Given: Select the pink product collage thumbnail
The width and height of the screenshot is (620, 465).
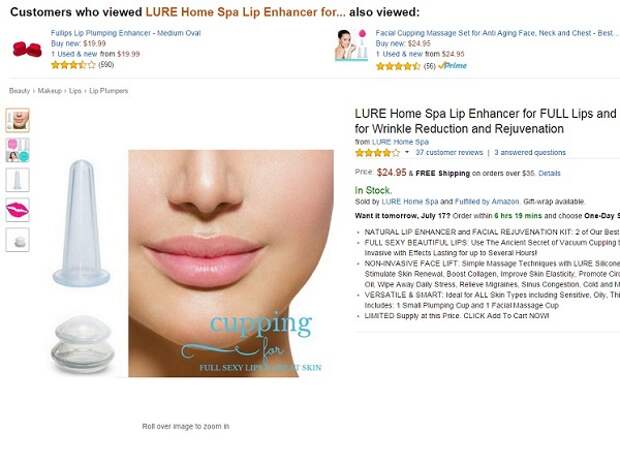Looking at the screenshot, I should pyautogui.click(x=17, y=150).
